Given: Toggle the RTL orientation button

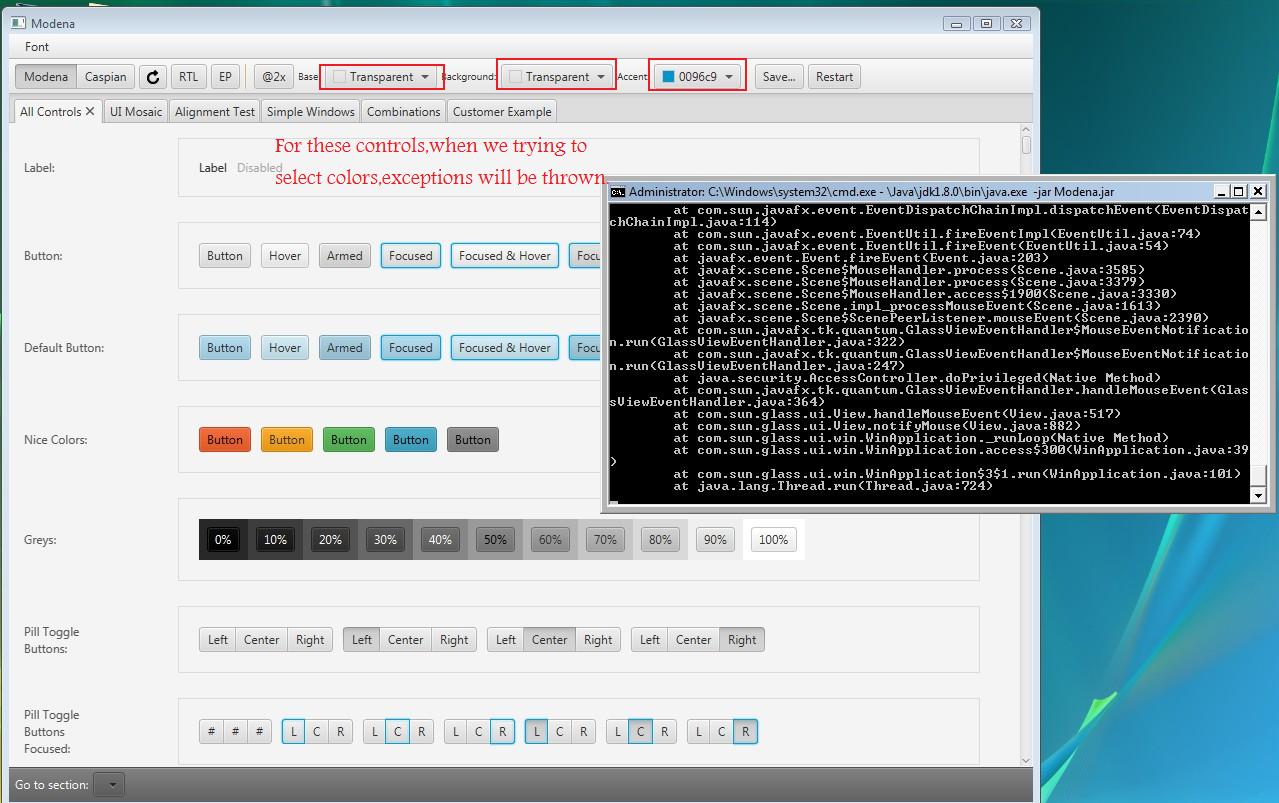Looking at the screenshot, I should (188, 77).
